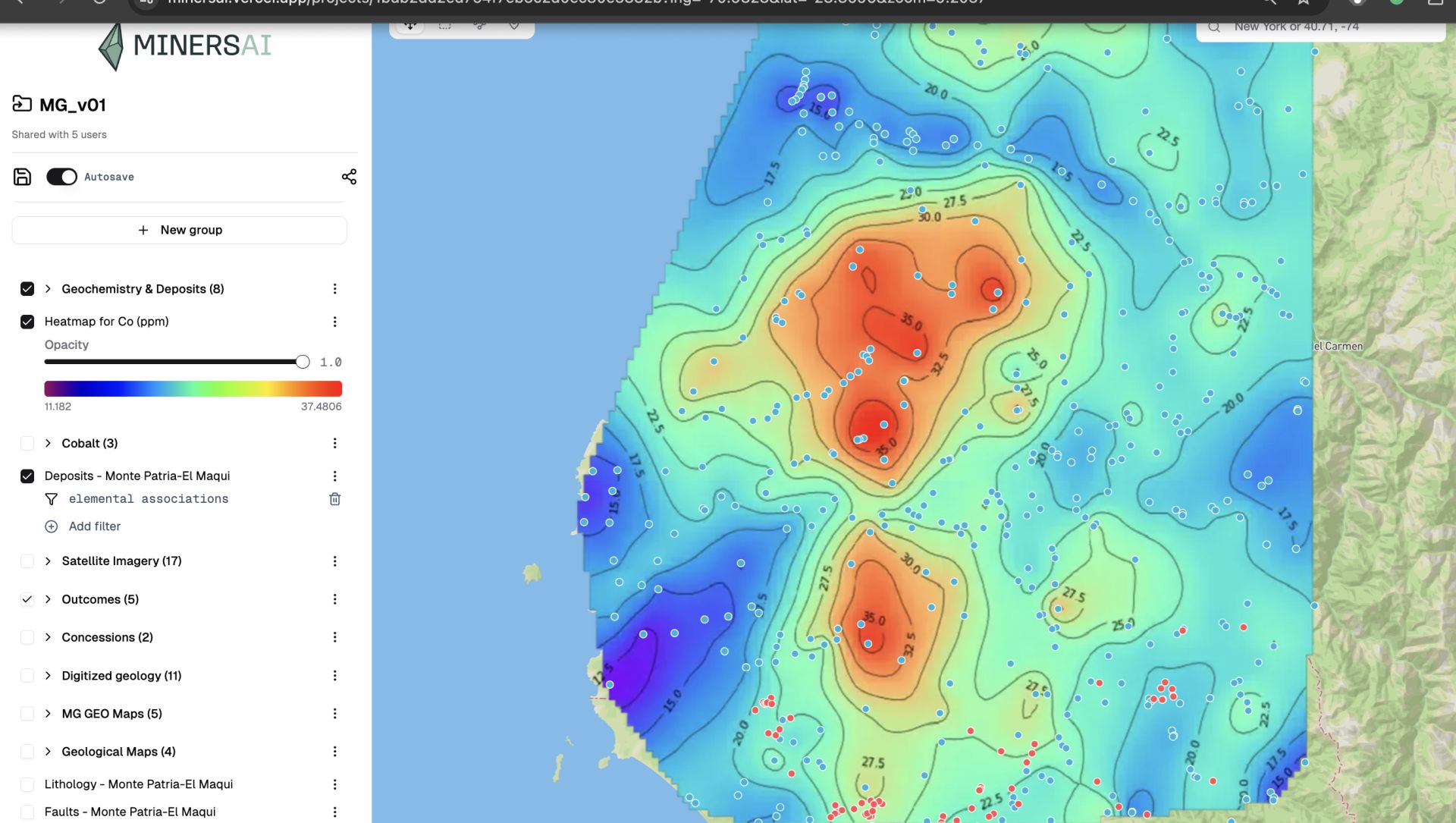Expand the Outcomes group chevron

(x=48, y=599)
